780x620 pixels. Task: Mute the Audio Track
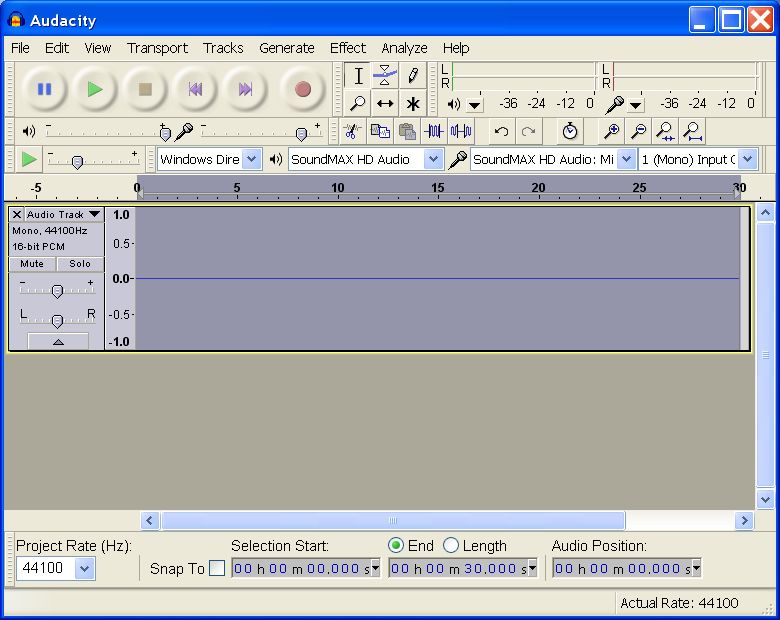point(32,264)
